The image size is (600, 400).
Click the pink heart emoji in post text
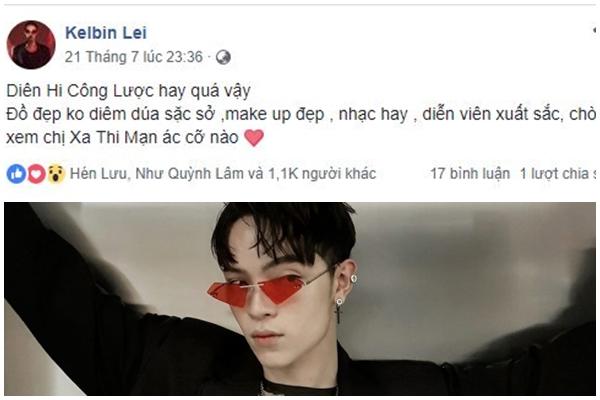254,138
